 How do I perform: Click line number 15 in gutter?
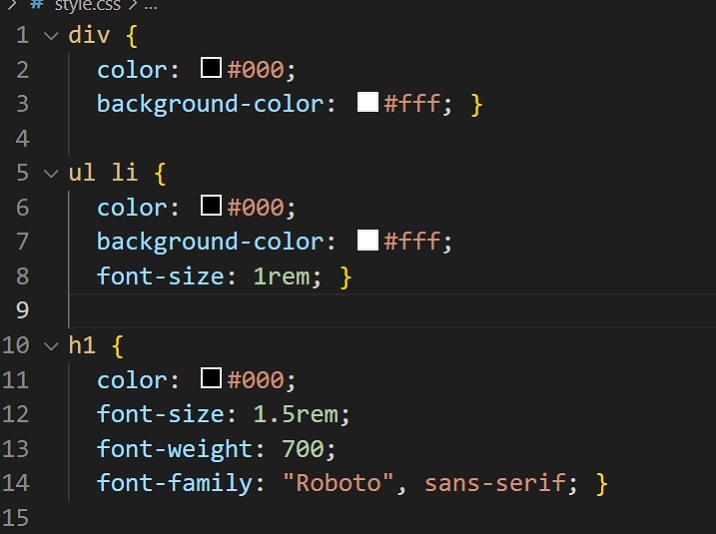17,518
